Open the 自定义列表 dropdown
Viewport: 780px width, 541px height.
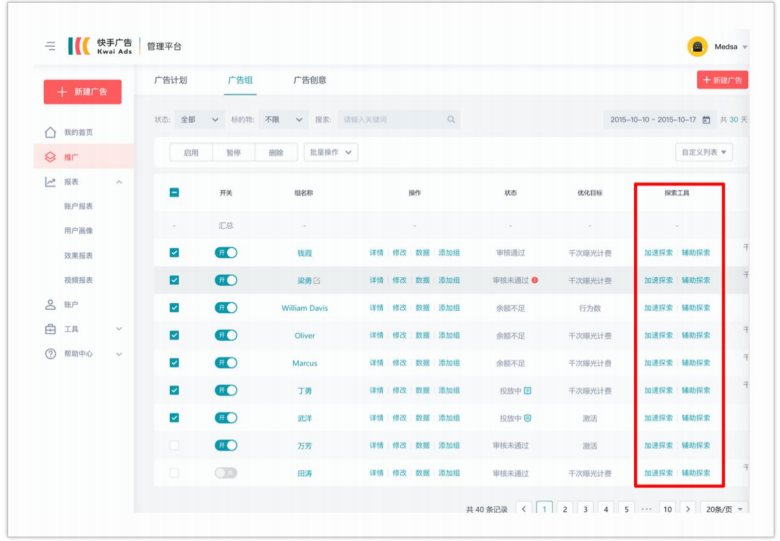click(705, 153)
